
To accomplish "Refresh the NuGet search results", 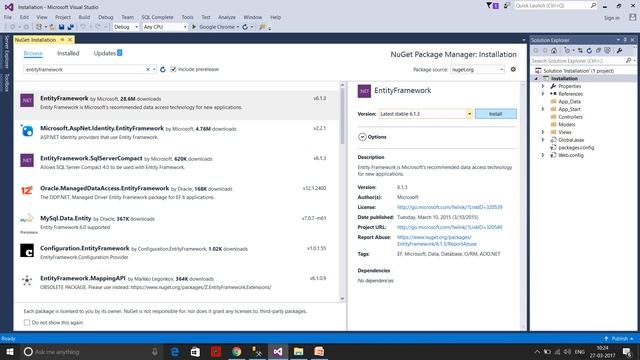I will 163,69.
